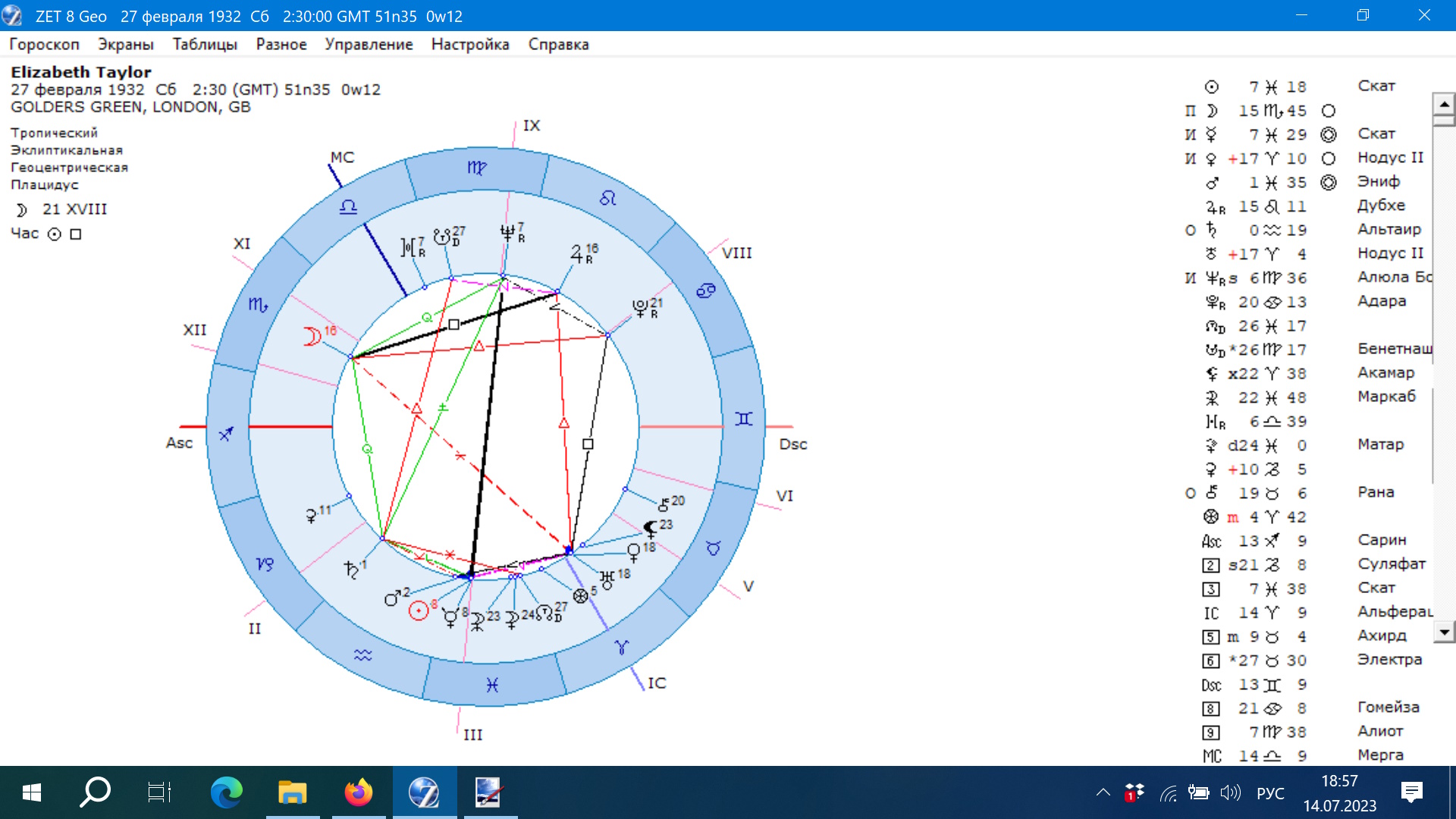The image size is (1456, 819).
Task: Click the Libra sign on the zodiac ring
Action: coord(348,206)
